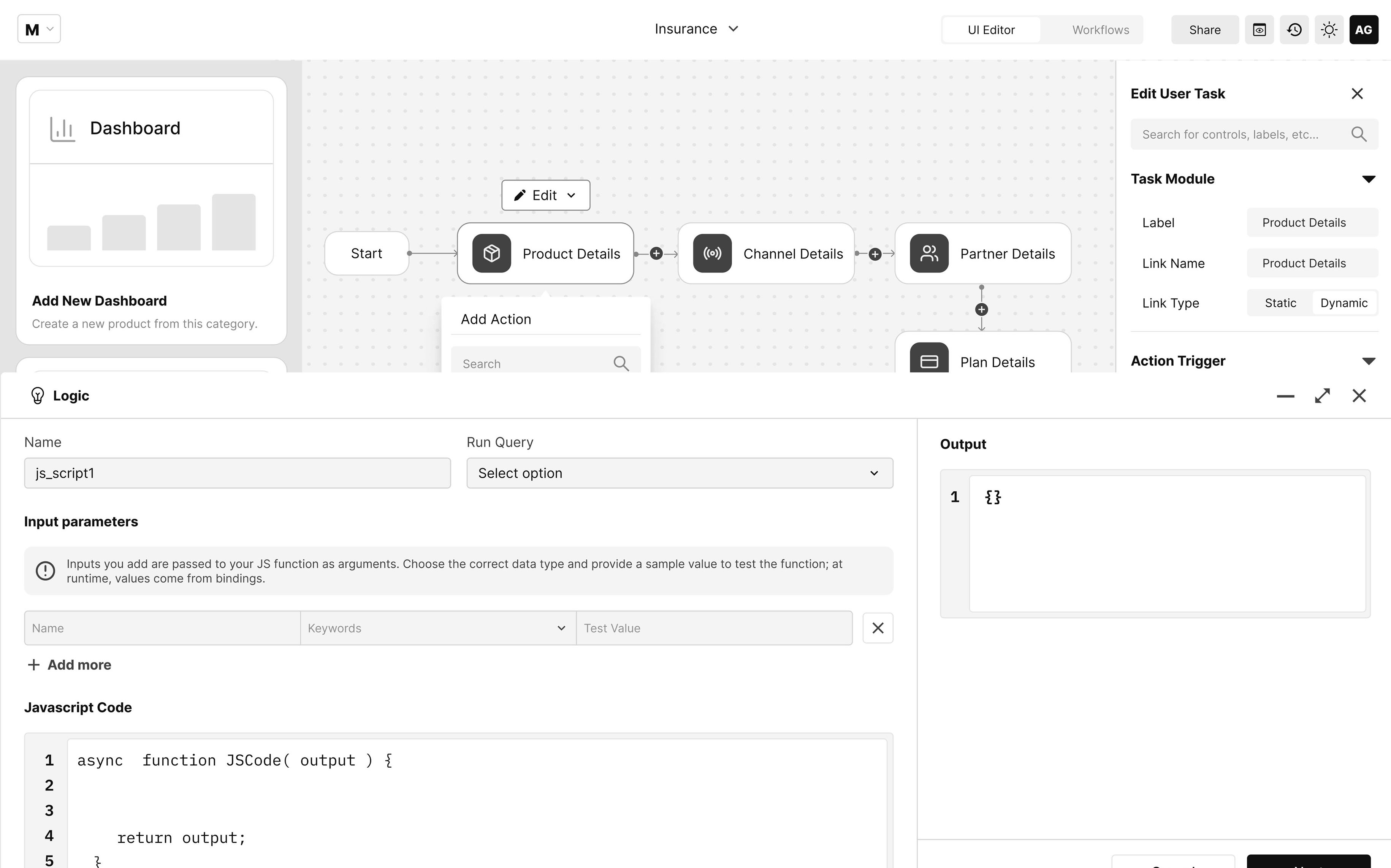Toggle light theme with the sun icon

click(1329, 29)
